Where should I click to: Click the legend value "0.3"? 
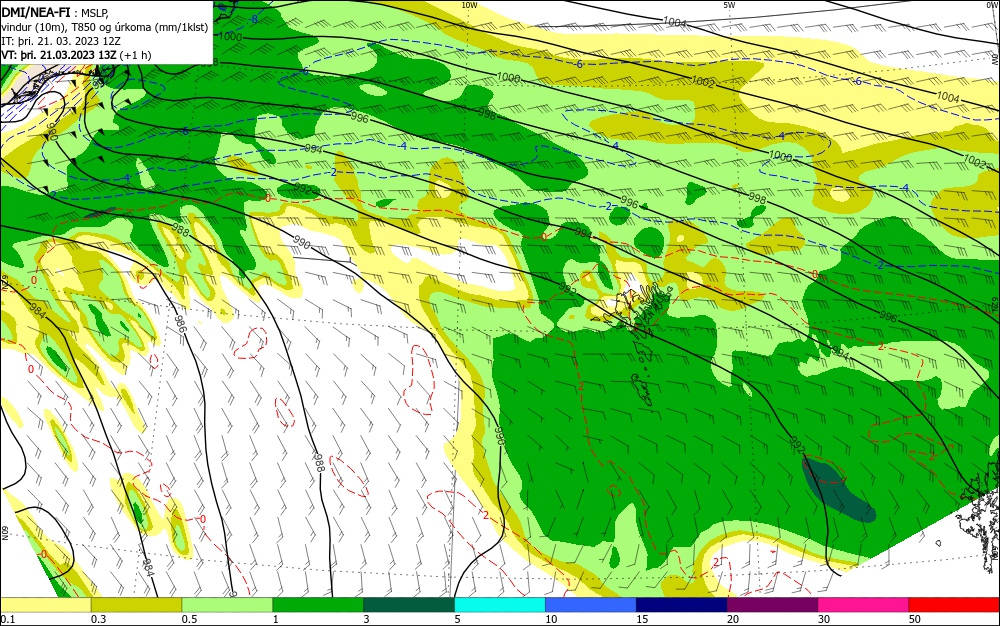99,619
